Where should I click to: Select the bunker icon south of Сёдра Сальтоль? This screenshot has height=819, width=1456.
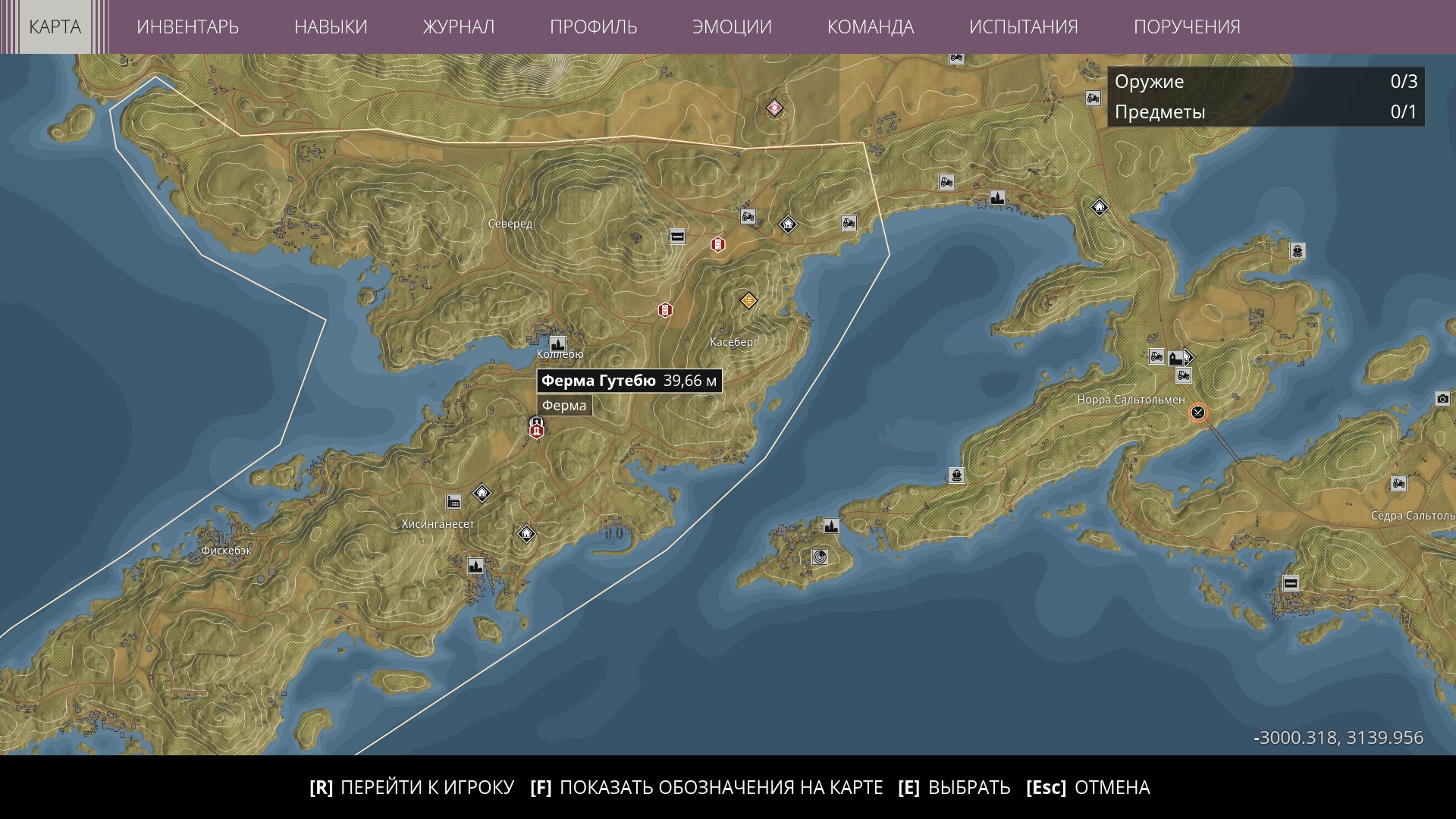point(1291,583)
